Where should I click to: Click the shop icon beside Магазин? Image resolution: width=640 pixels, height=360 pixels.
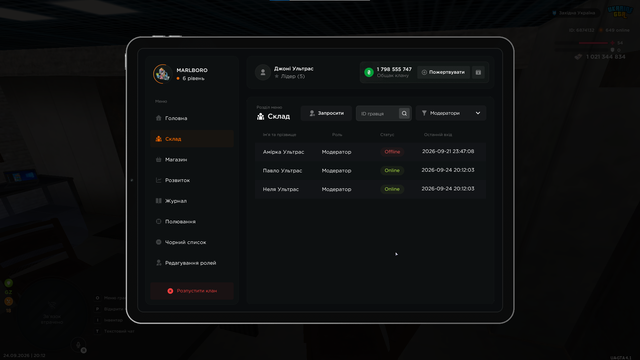(x=158, y=160)
